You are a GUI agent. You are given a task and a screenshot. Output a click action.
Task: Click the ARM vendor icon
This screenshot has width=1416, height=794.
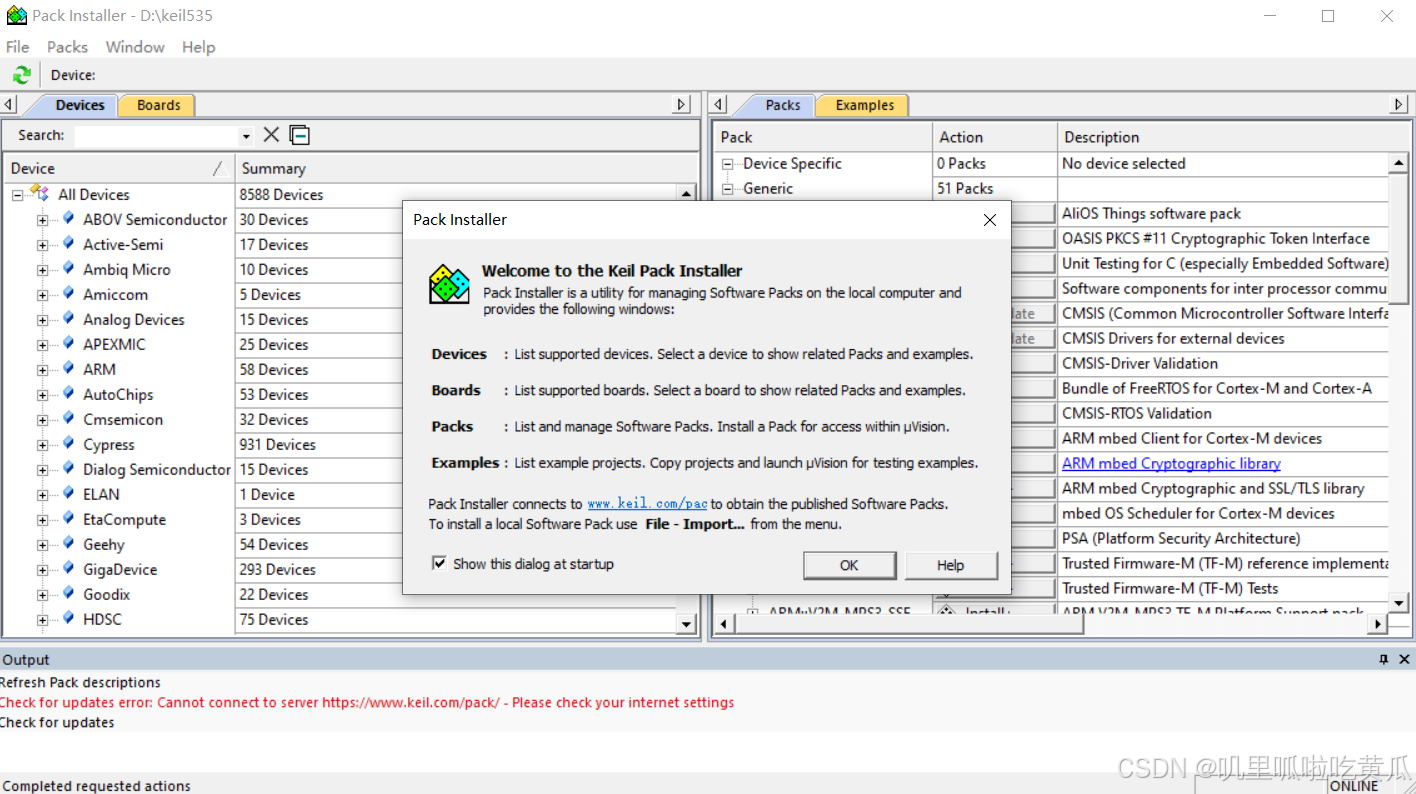(x=68, y=368)
